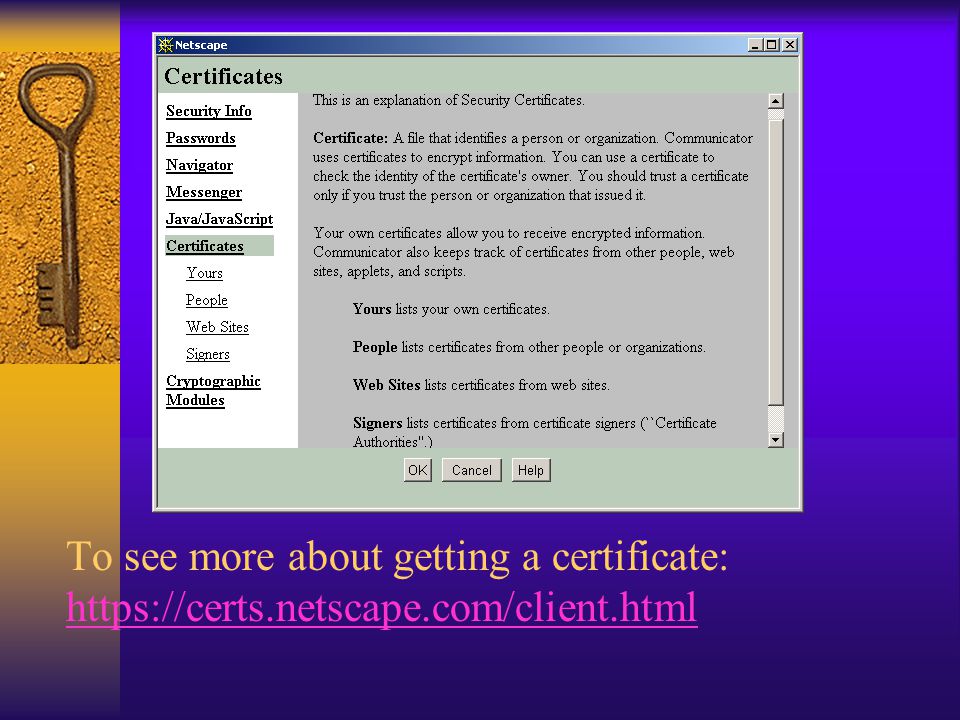Click the scrollbar down arrow
The image size is (960, 720).
(776, 440)
